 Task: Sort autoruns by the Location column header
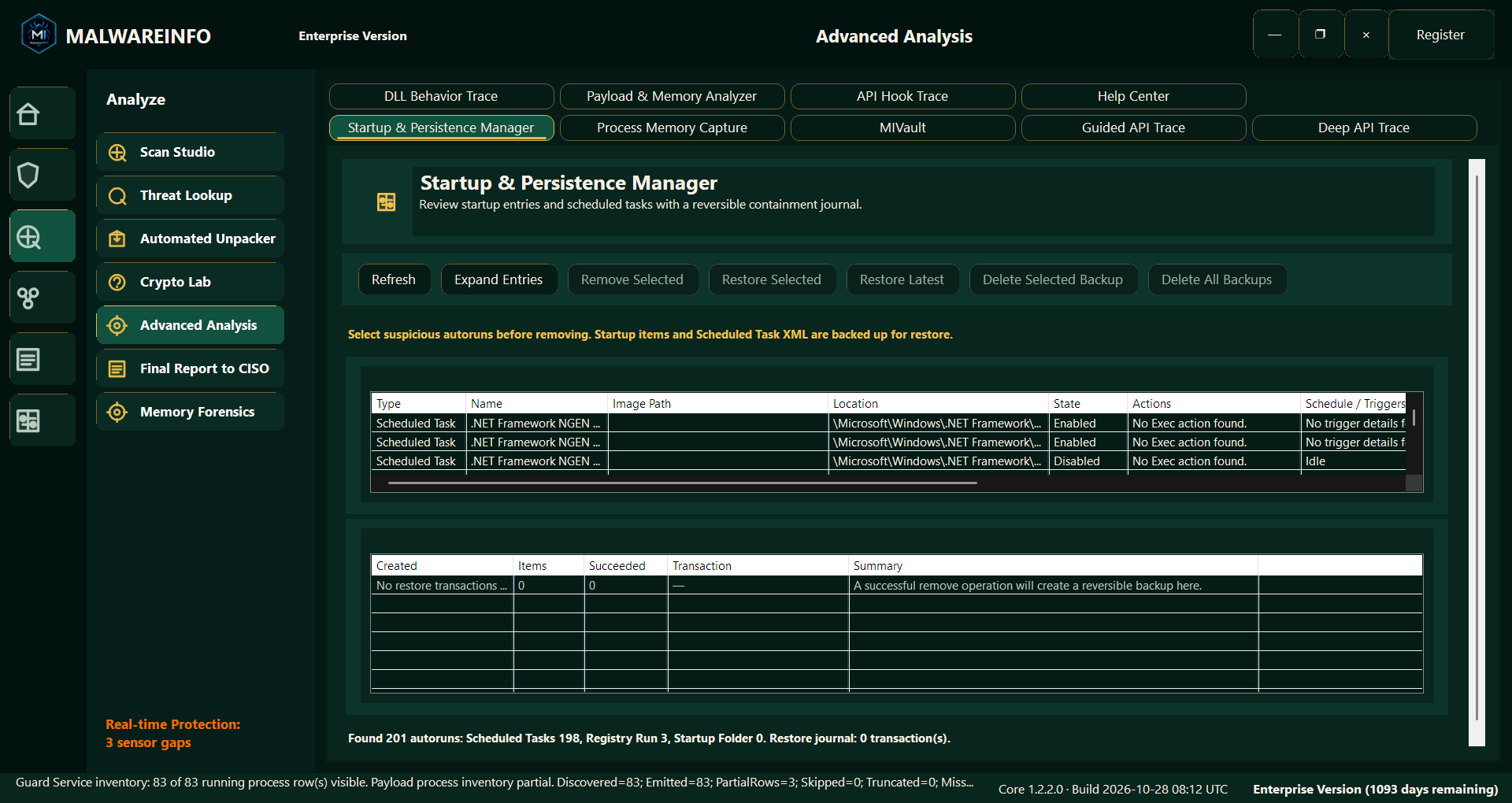coord(938,404)
